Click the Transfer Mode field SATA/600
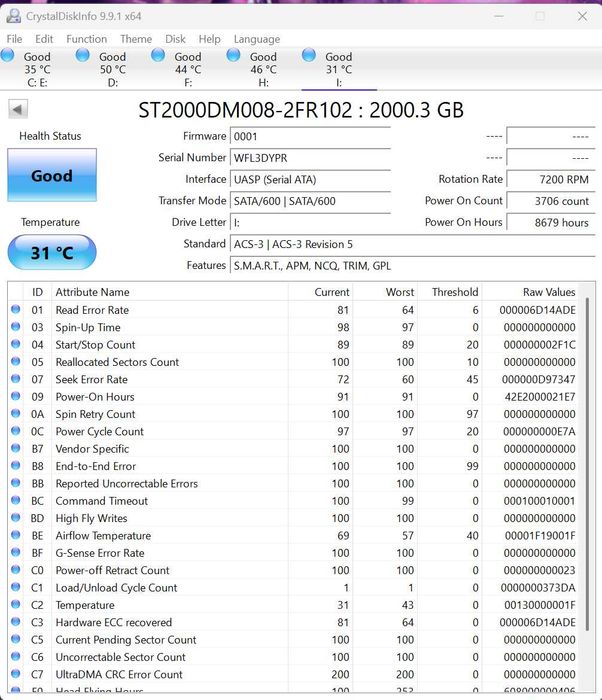Viewport: 602px width, 700px height. point(310,201)
